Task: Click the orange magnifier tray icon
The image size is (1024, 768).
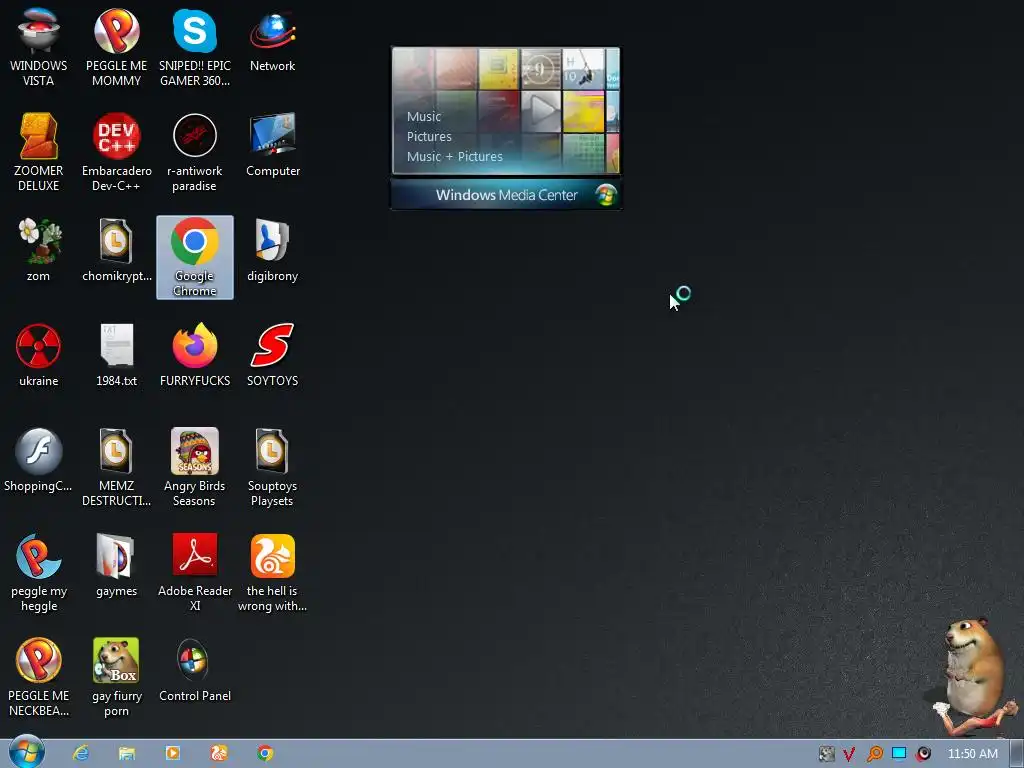Action: 874,754
